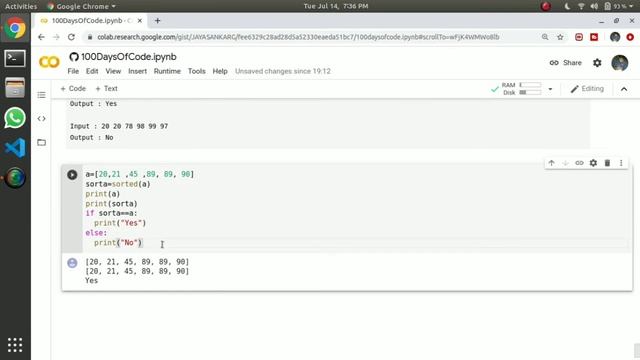Open files folder sidebar icon
The width and height of the screenshot is (640, 360).
pos(41,142)
